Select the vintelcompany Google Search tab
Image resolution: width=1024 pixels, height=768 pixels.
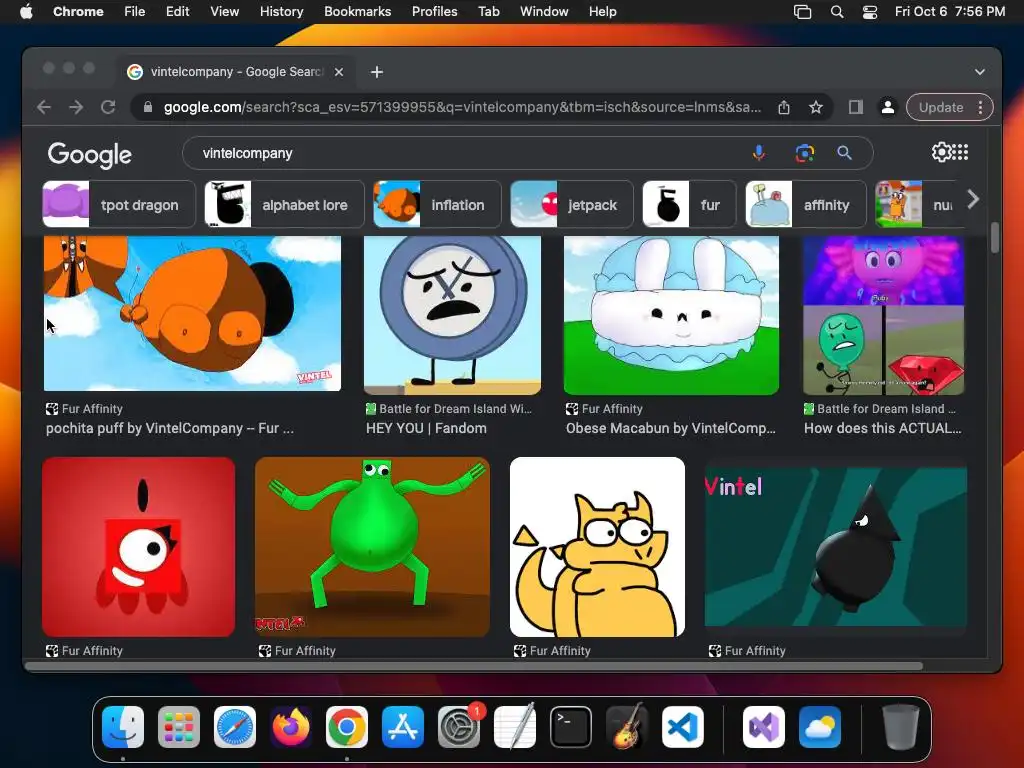coord(236,72)
